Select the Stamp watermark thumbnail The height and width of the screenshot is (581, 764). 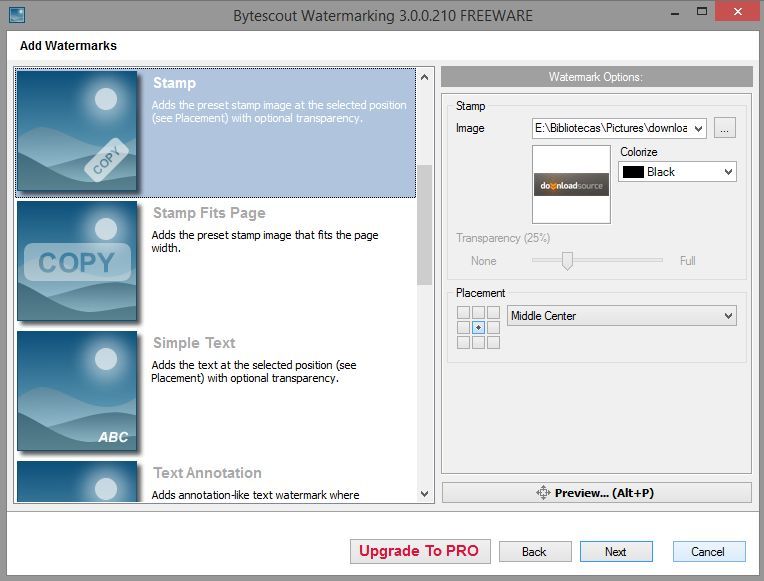click(x=77, y=131)
